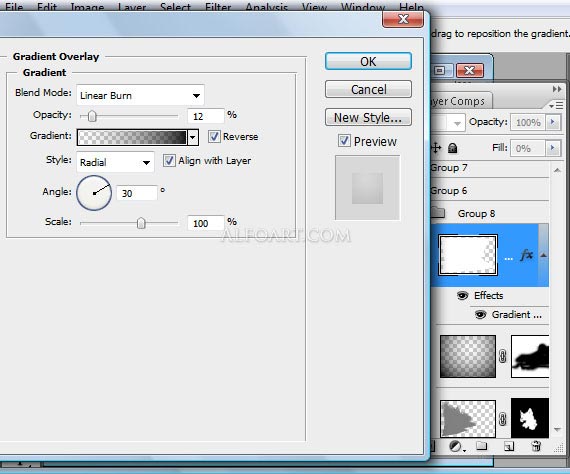Click the Group 8 folder icon
The image size is (570, 474).
(x=438, y=212)
